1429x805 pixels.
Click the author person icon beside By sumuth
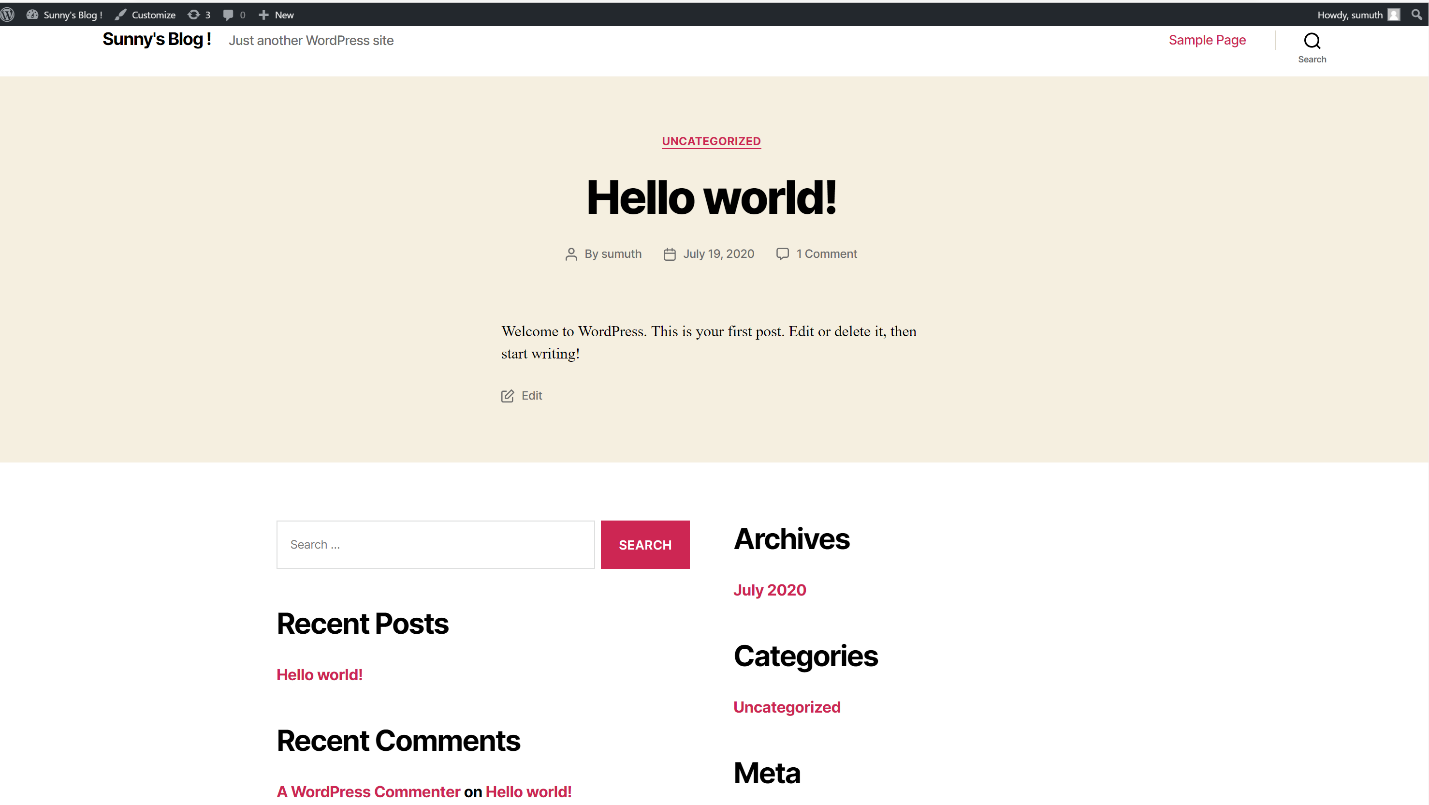tap(571, 253)
